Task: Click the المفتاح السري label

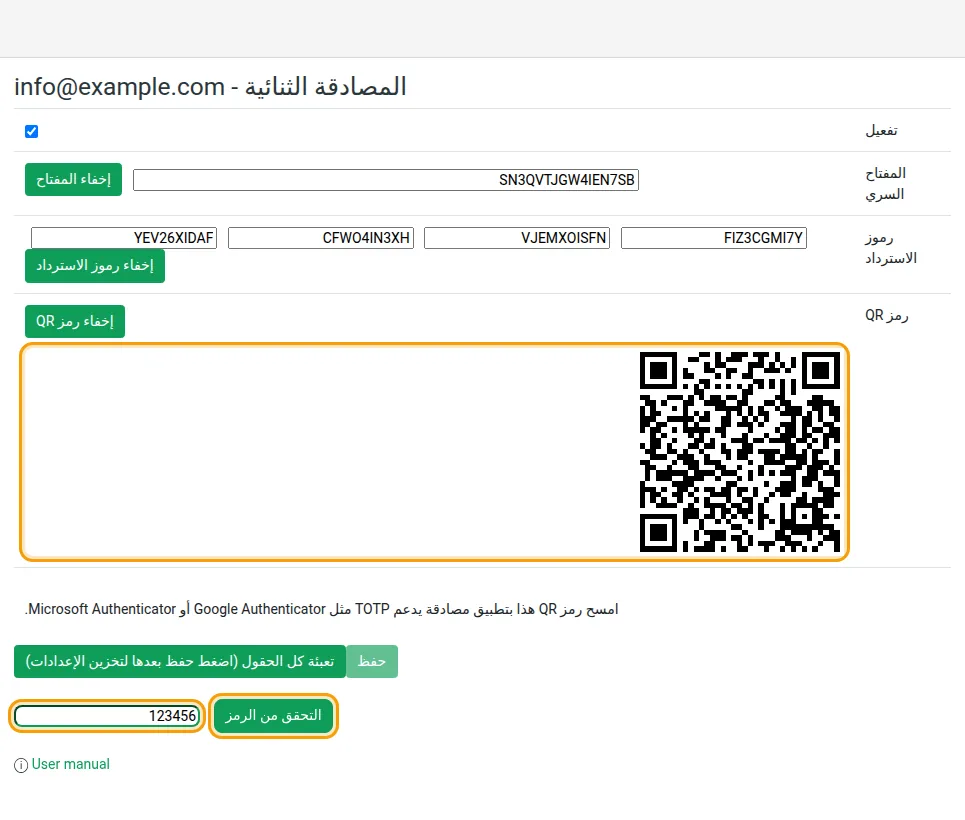Action: (x=886, y=183)
